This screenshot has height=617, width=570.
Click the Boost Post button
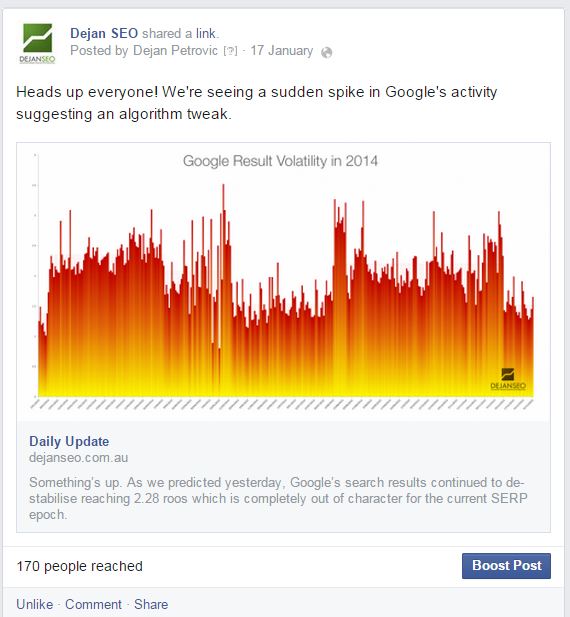pyautogui.click(x=506, y=566)
